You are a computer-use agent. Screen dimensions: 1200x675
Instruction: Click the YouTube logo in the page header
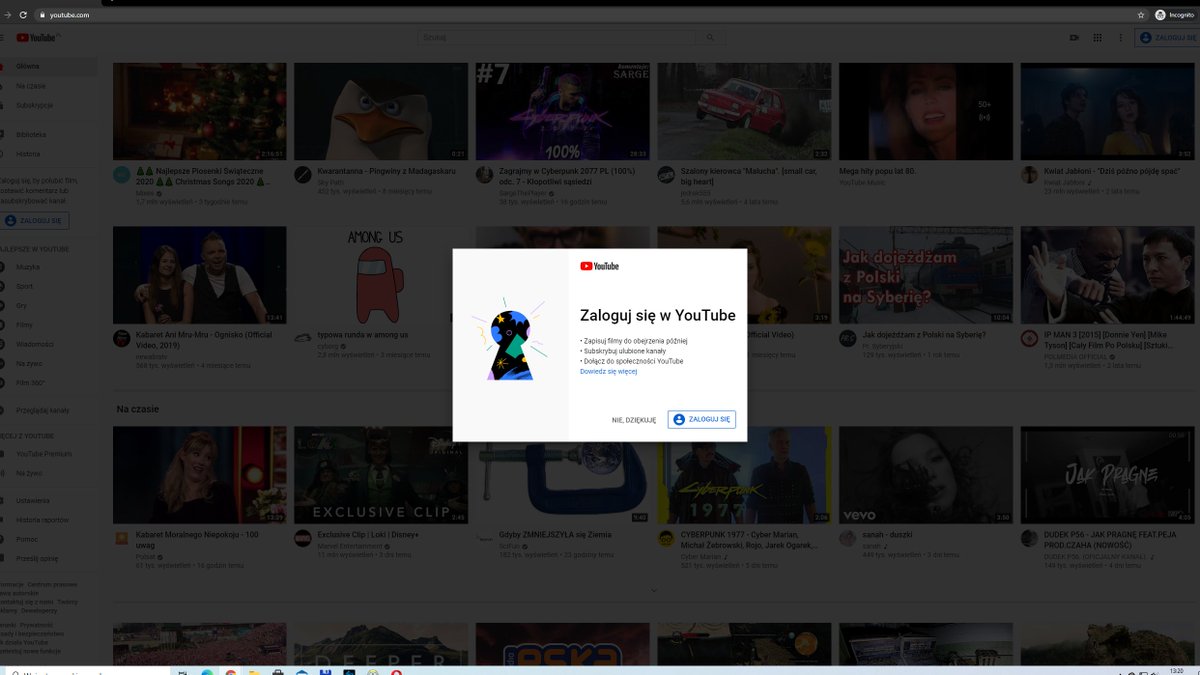pos(37,38)
